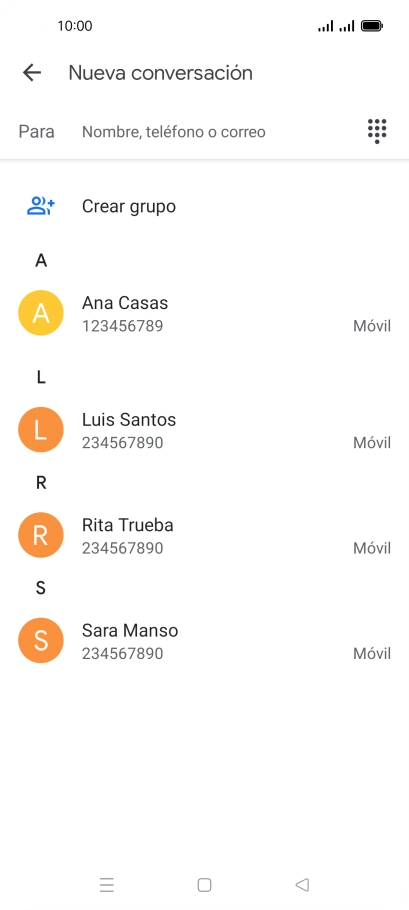Tap the back arrow icon

point(32,73)
